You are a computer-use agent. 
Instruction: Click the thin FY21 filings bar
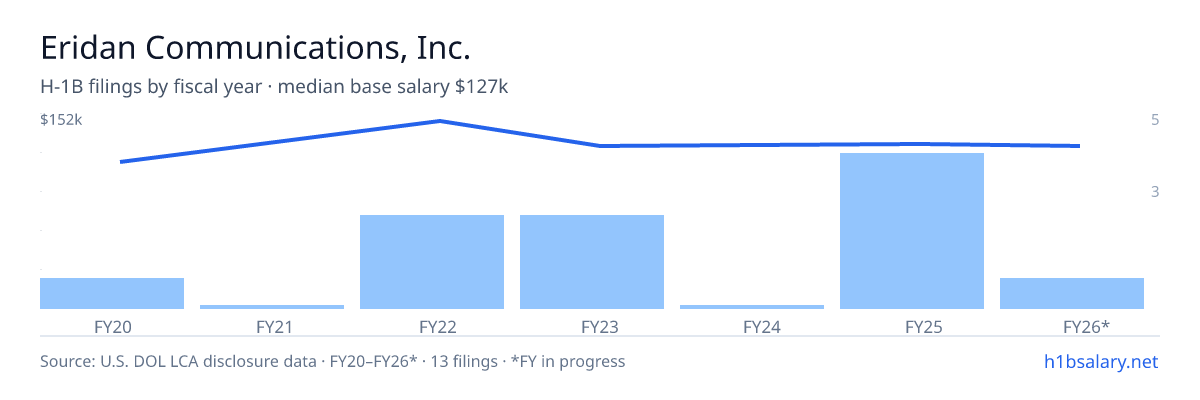[x=272, y=307]
